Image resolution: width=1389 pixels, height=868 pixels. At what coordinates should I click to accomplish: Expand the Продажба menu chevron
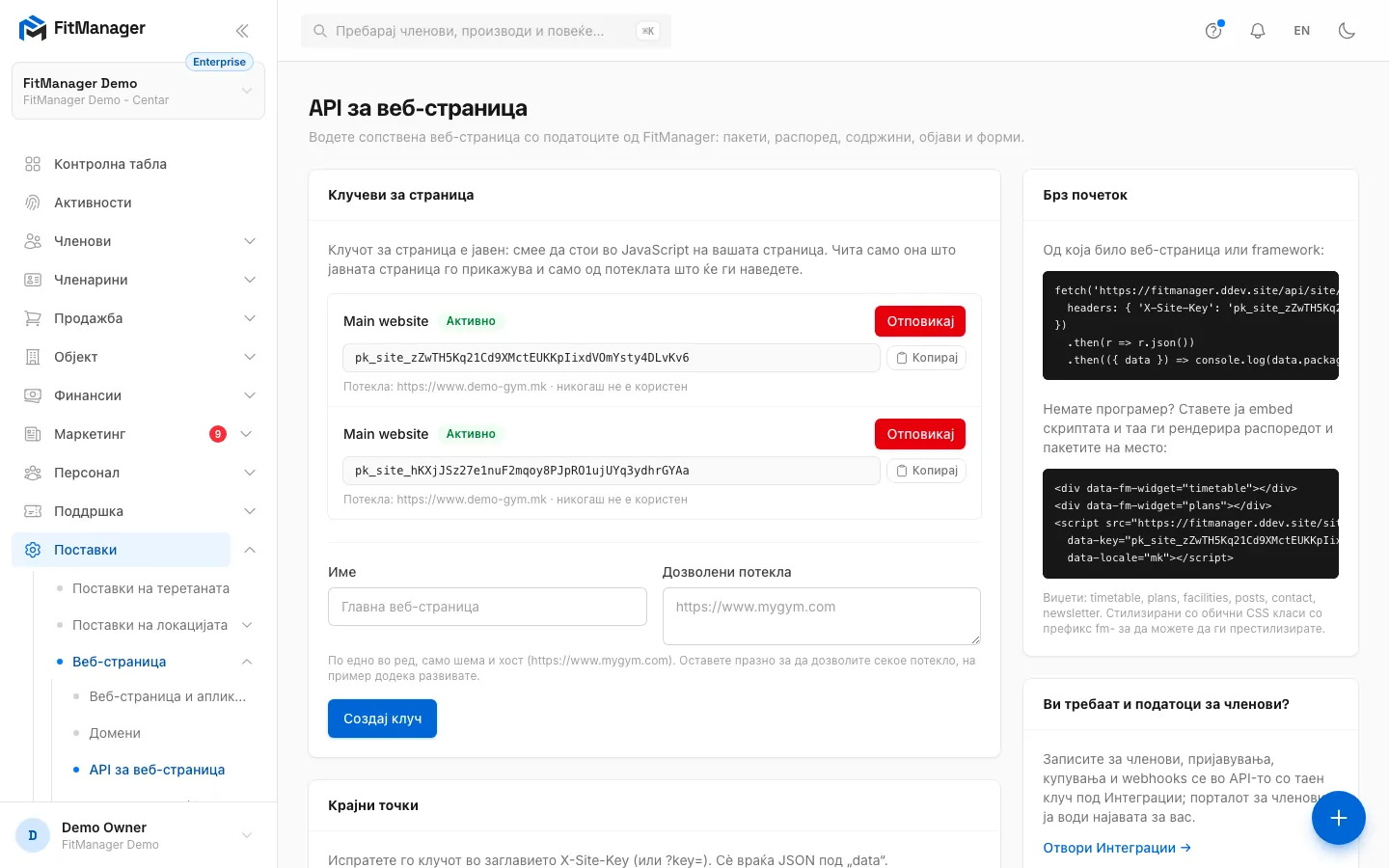click(250, 318)
